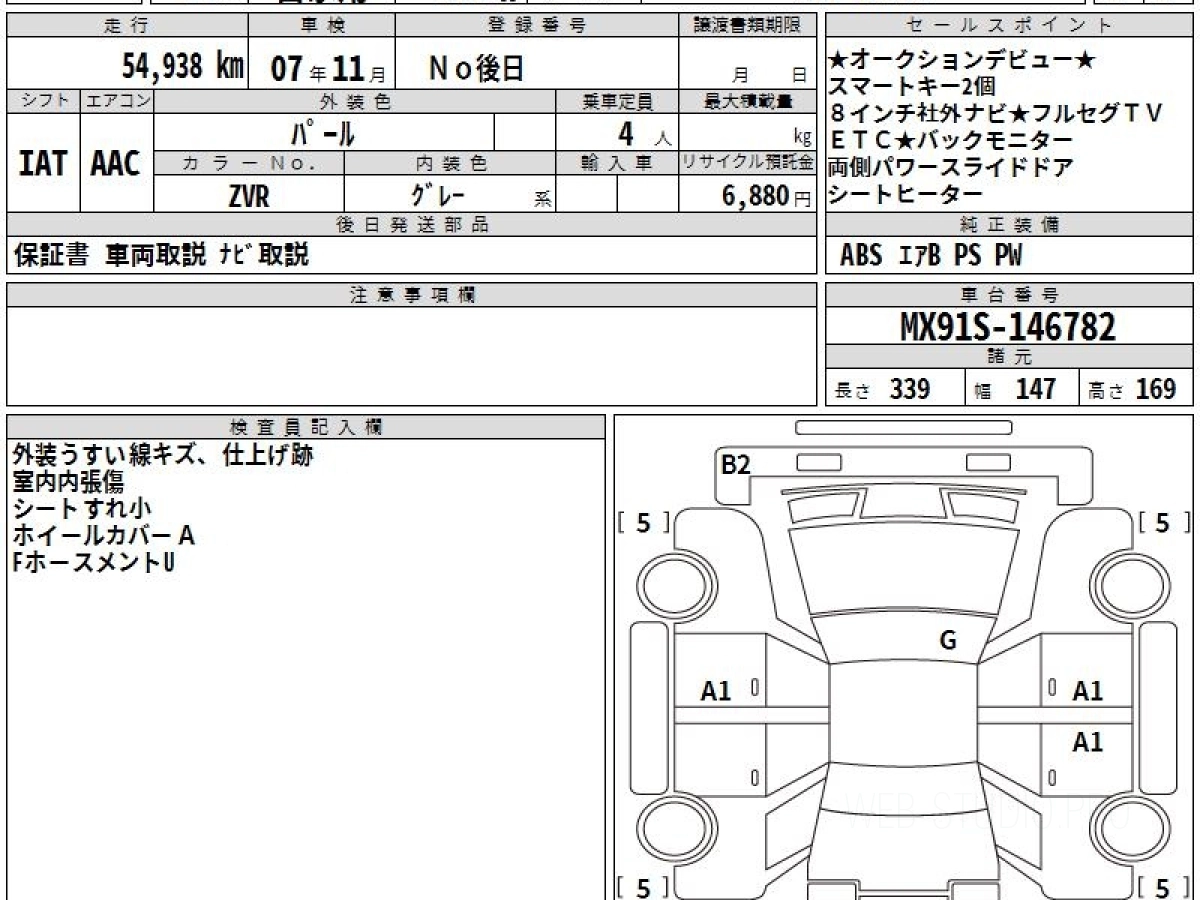Viewport: 1200px width, 900px height.
Task: Click the lower A1 mark on right side
Action: click(1087, 742)
